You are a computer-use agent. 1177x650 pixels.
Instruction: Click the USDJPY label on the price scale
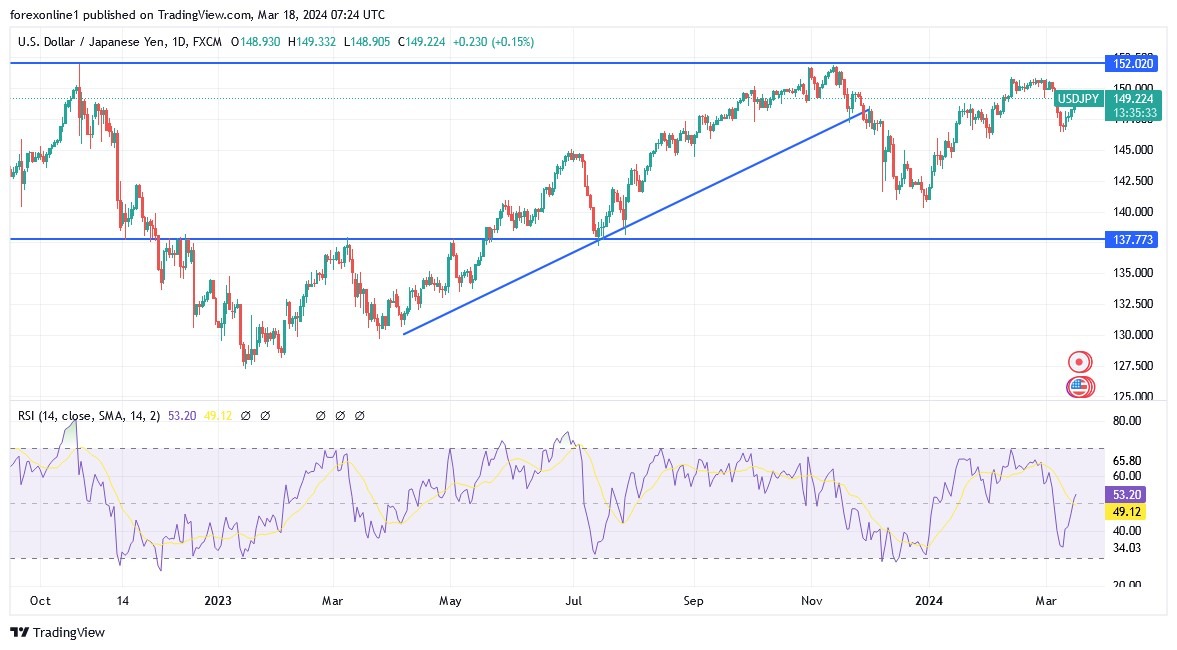pos(1078,99)
